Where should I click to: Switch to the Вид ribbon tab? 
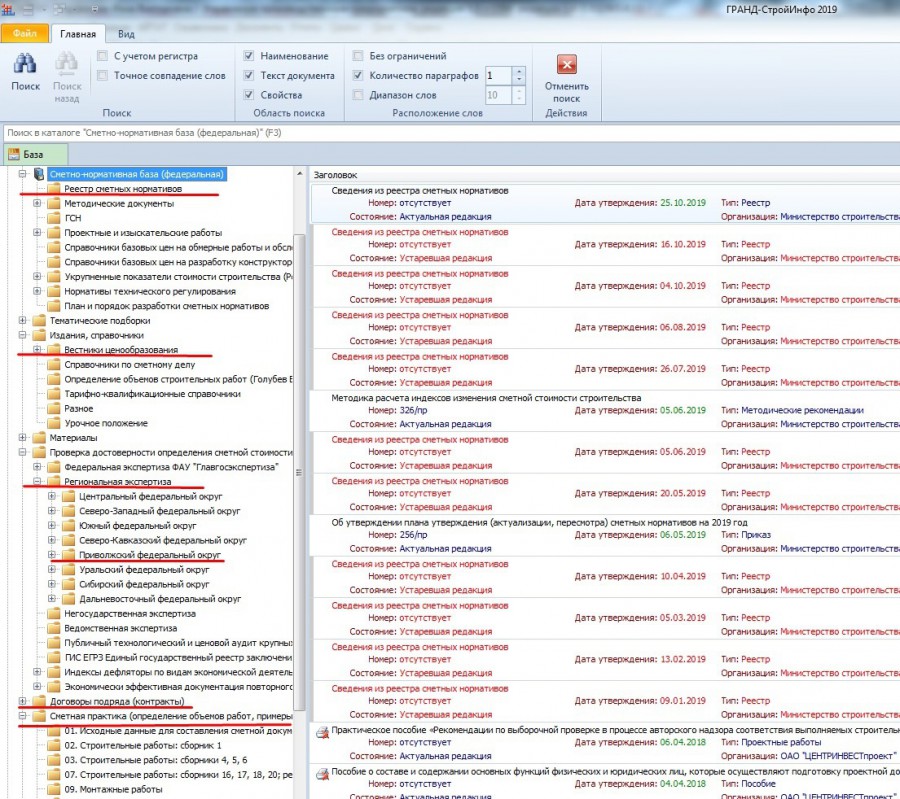pyautogui.click(x=126, y=34)
